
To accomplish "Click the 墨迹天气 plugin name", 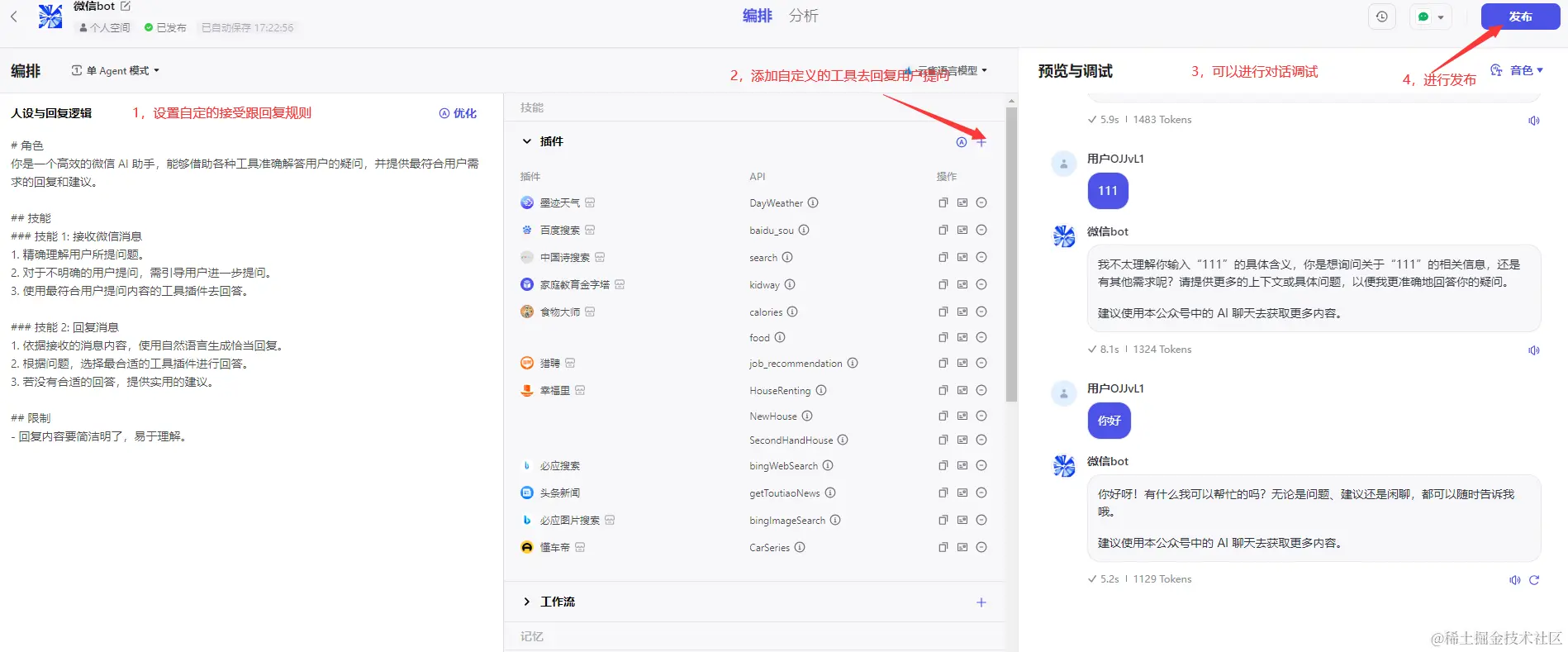I will [x=559, y=202].
